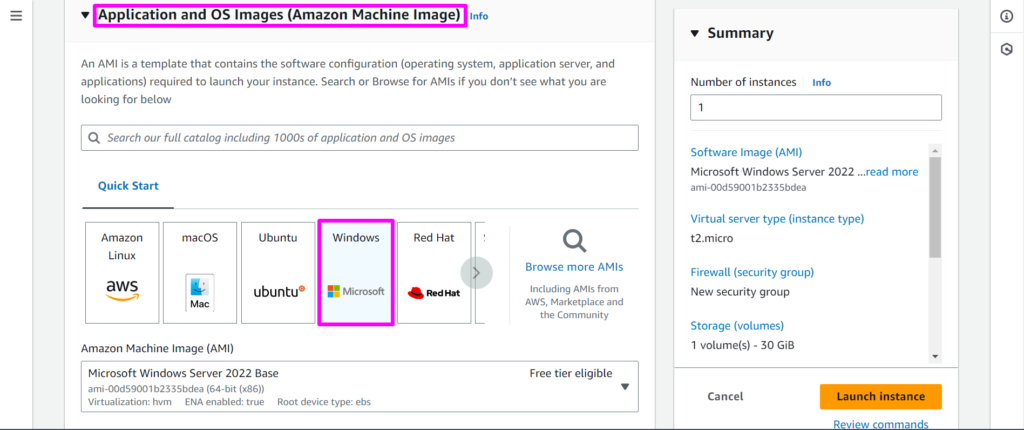Open the Review commands link
Image resolution: width=1024 pixels, height=430 pixels.
point(880,424)
